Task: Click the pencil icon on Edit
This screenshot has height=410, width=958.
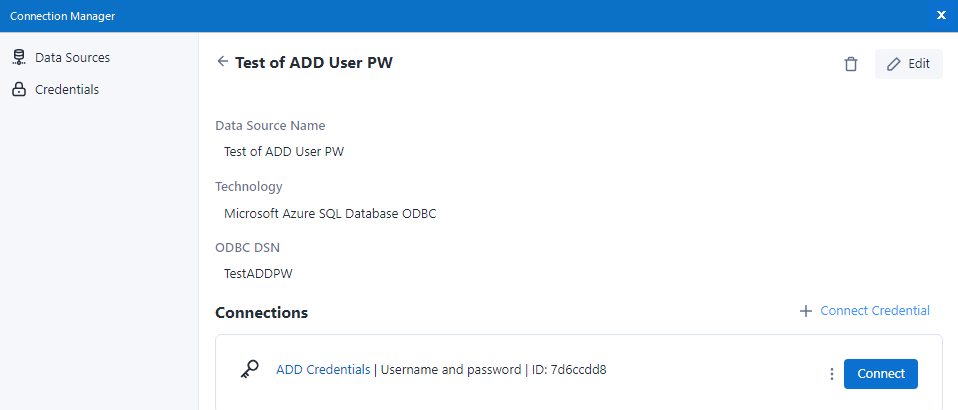Action: point(894,64)
